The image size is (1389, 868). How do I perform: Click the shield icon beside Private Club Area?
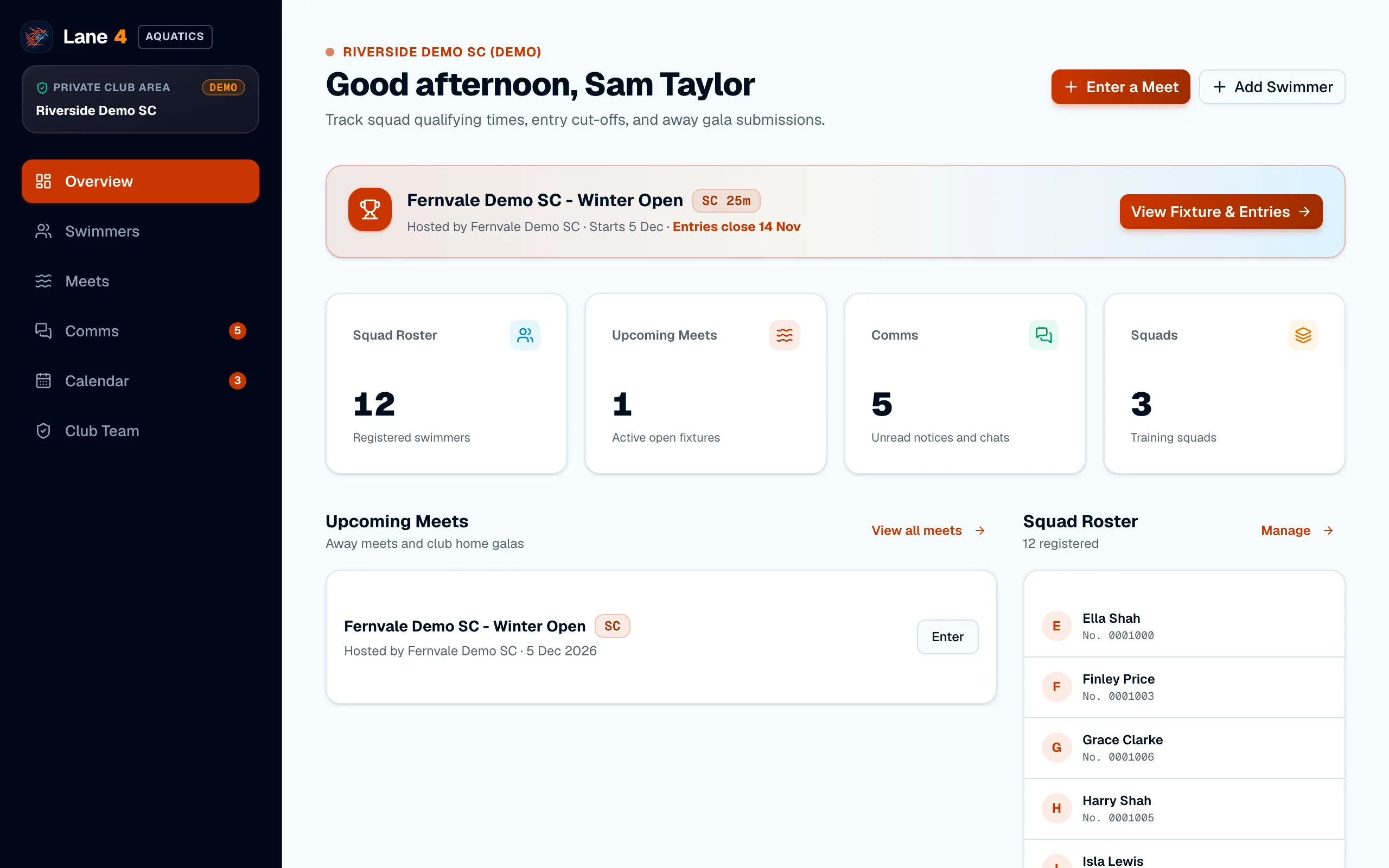(x=42, y=88)
